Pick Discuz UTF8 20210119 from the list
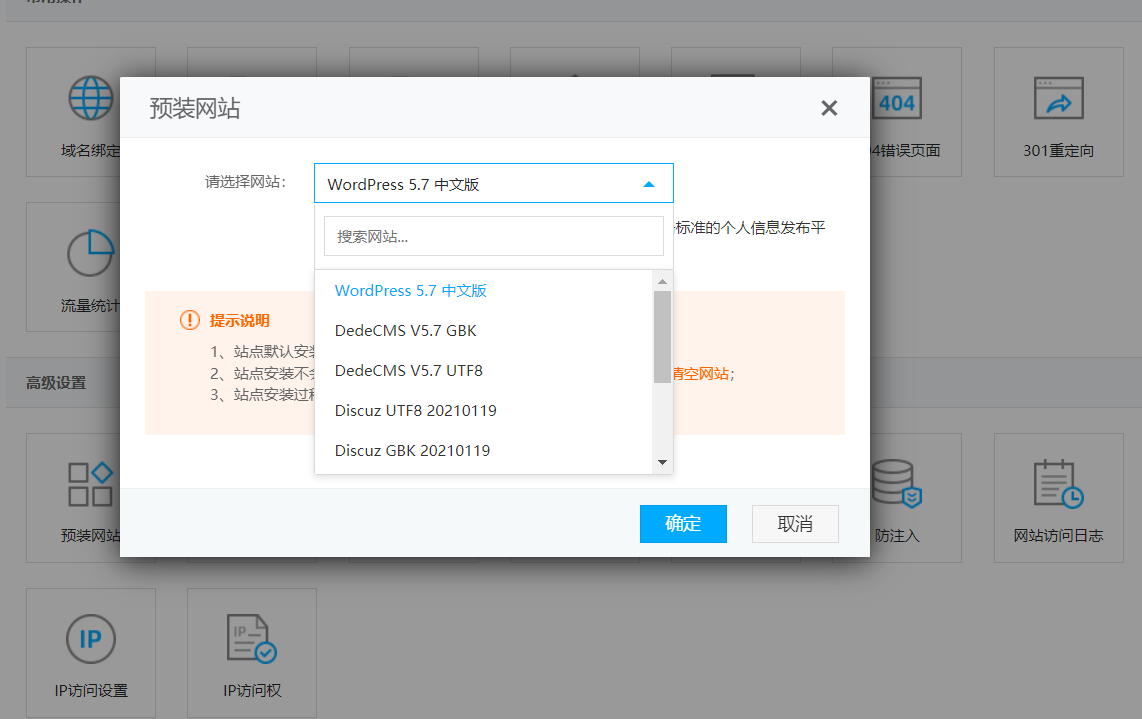Image resolution: width=1142 pixels, height=719 pixels. click(x=484, y=411)
